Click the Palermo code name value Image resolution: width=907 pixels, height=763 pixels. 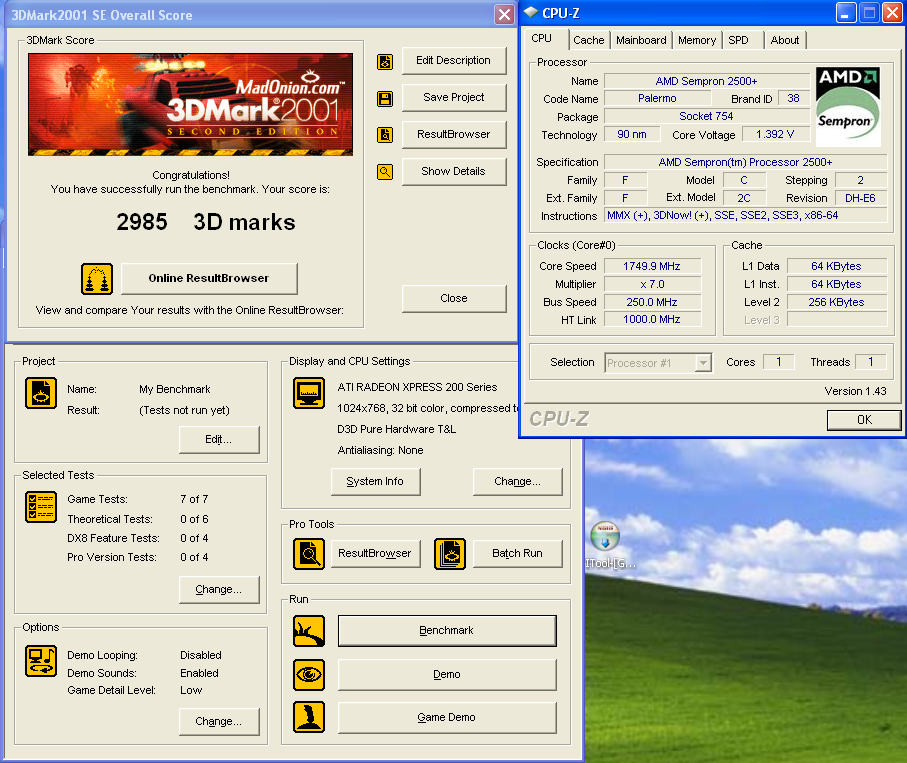657,99
